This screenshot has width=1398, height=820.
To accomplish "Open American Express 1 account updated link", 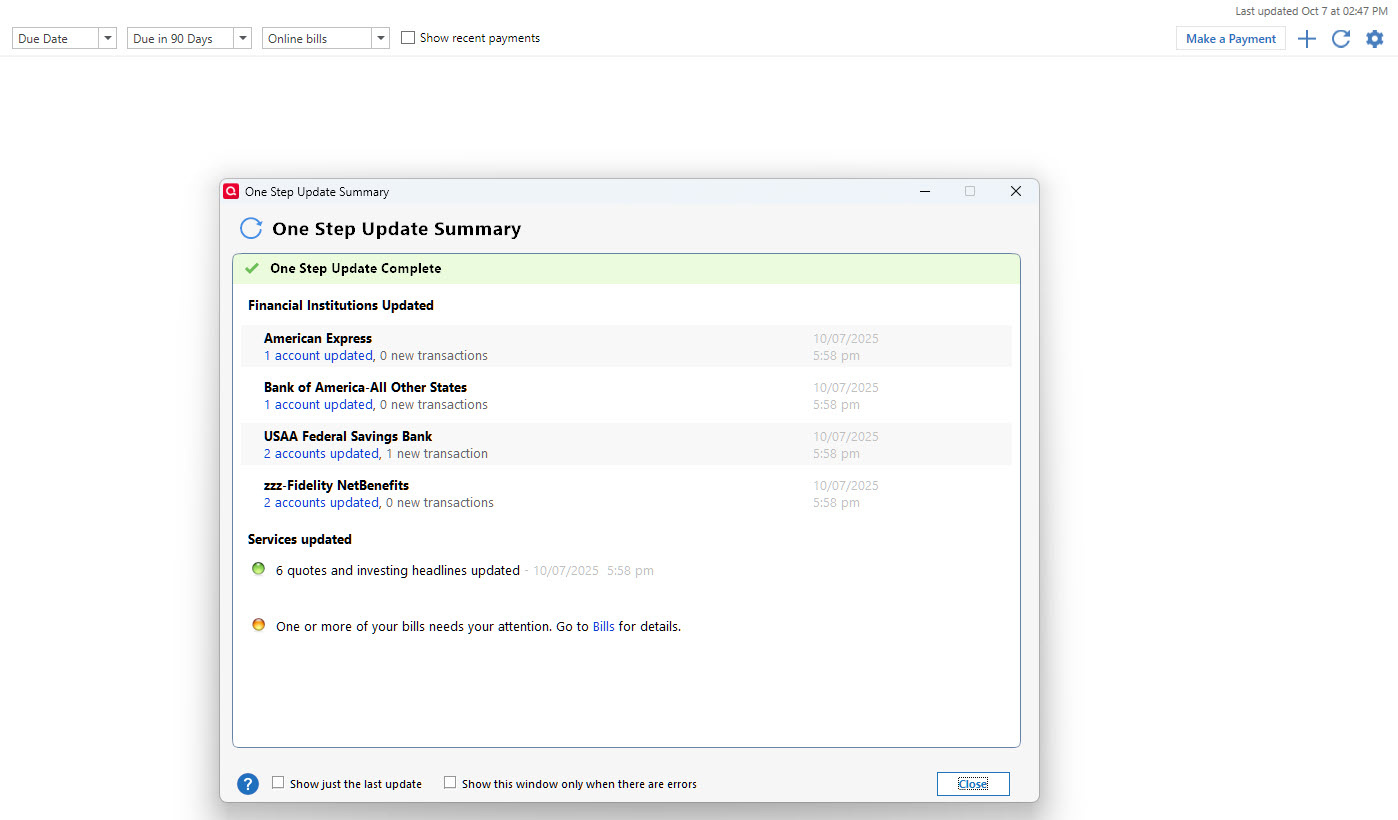I will click(318, 356).
